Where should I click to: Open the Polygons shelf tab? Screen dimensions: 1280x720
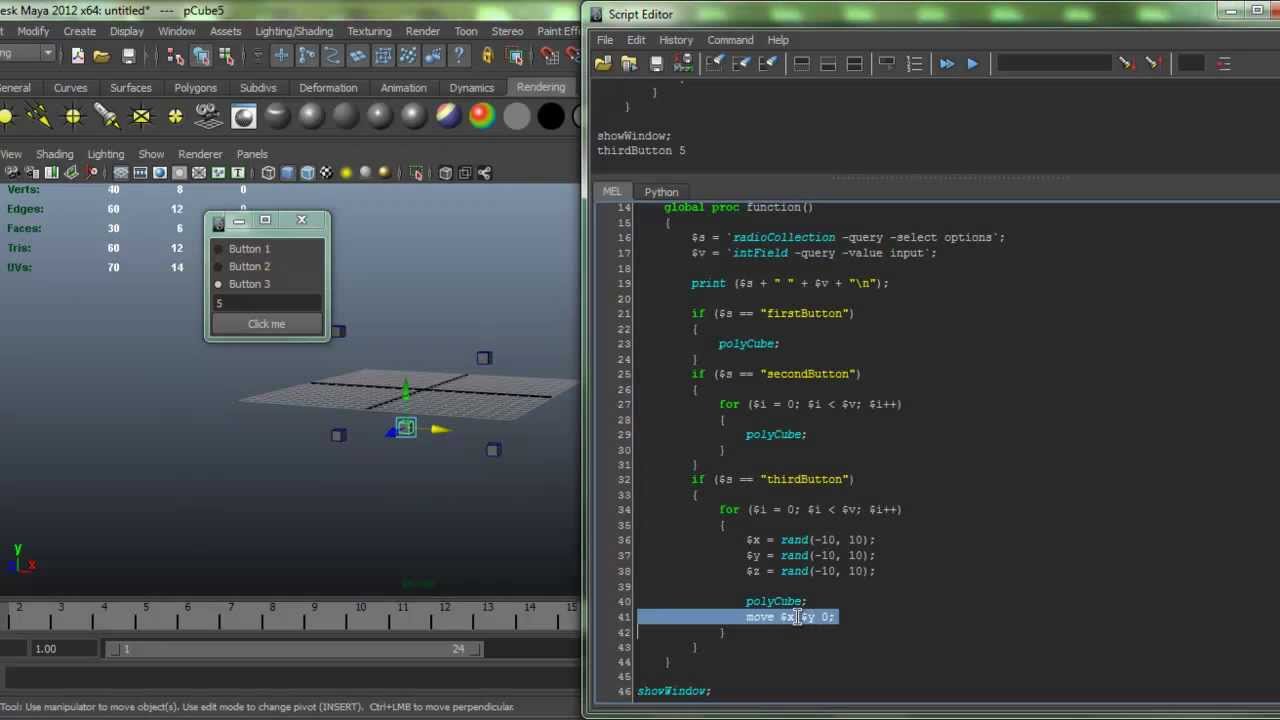pyautogui.click(x=195, y=88)
